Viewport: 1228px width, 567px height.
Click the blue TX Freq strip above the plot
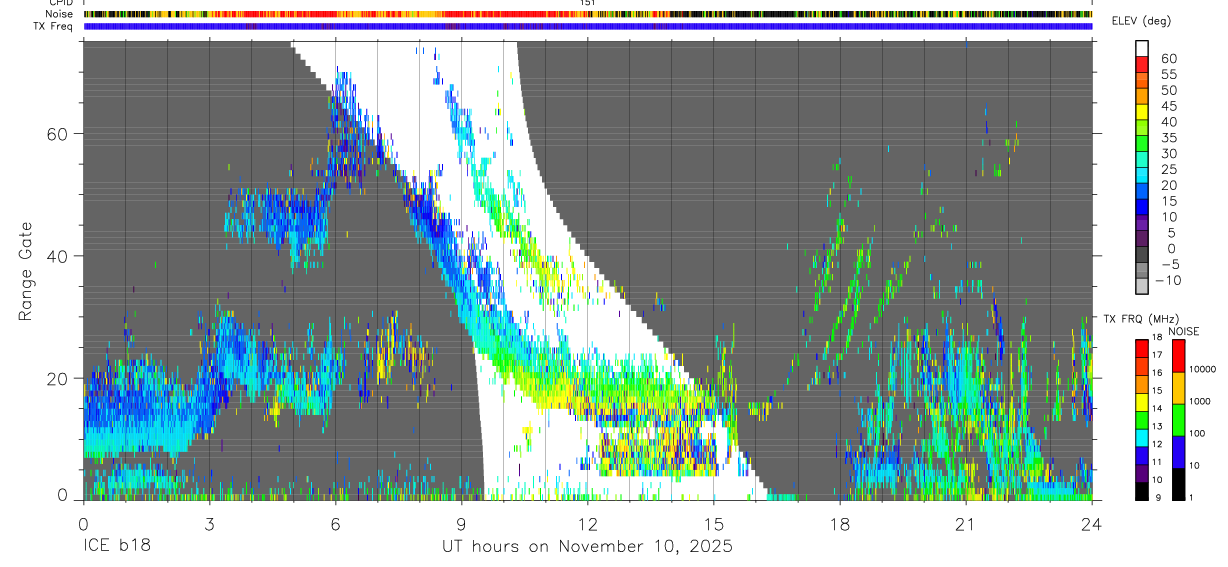[588, 26]
